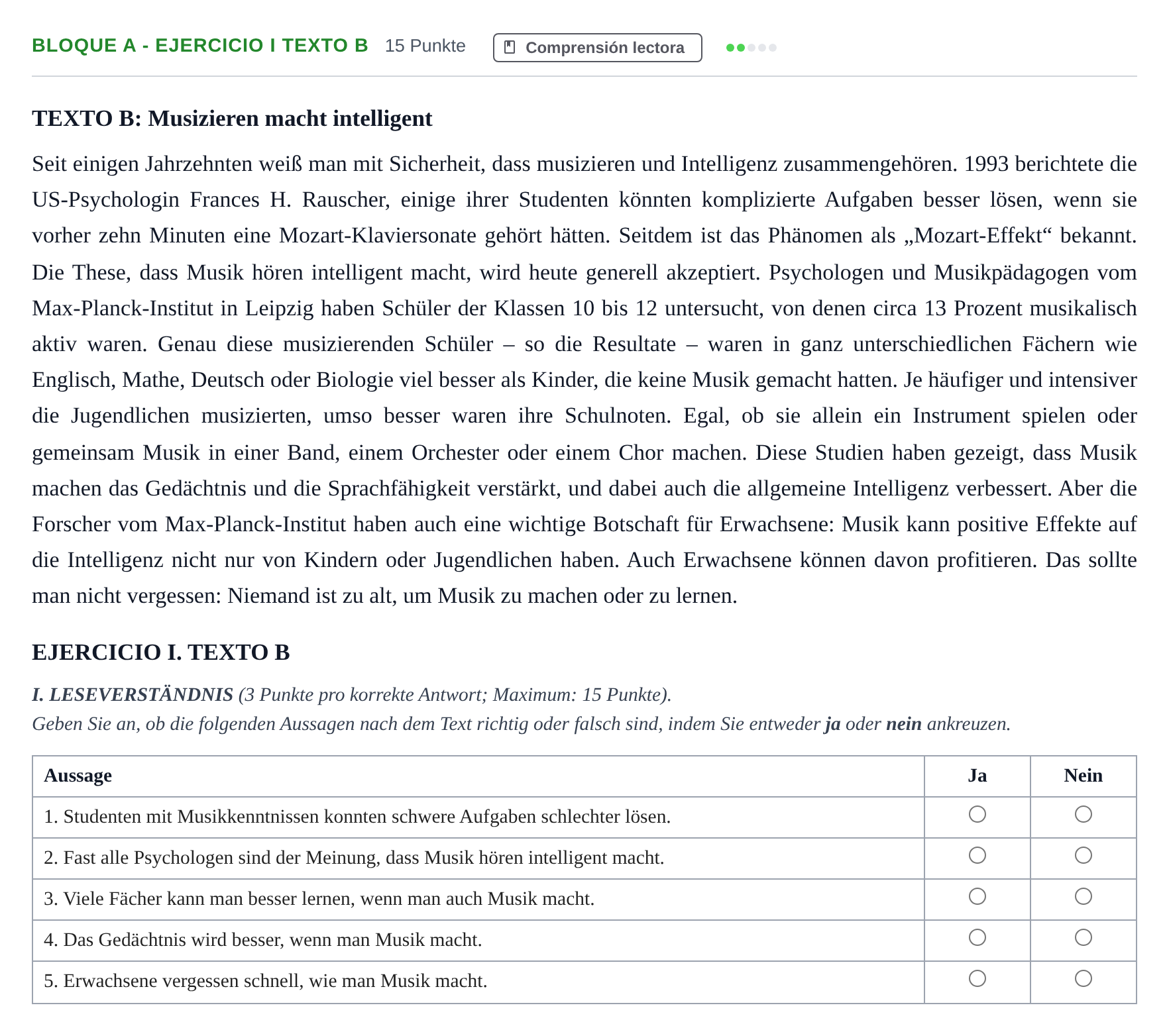Click the Comprensión lectora tag
The width and height of the screenshot is (1169, 1036).
597,48
